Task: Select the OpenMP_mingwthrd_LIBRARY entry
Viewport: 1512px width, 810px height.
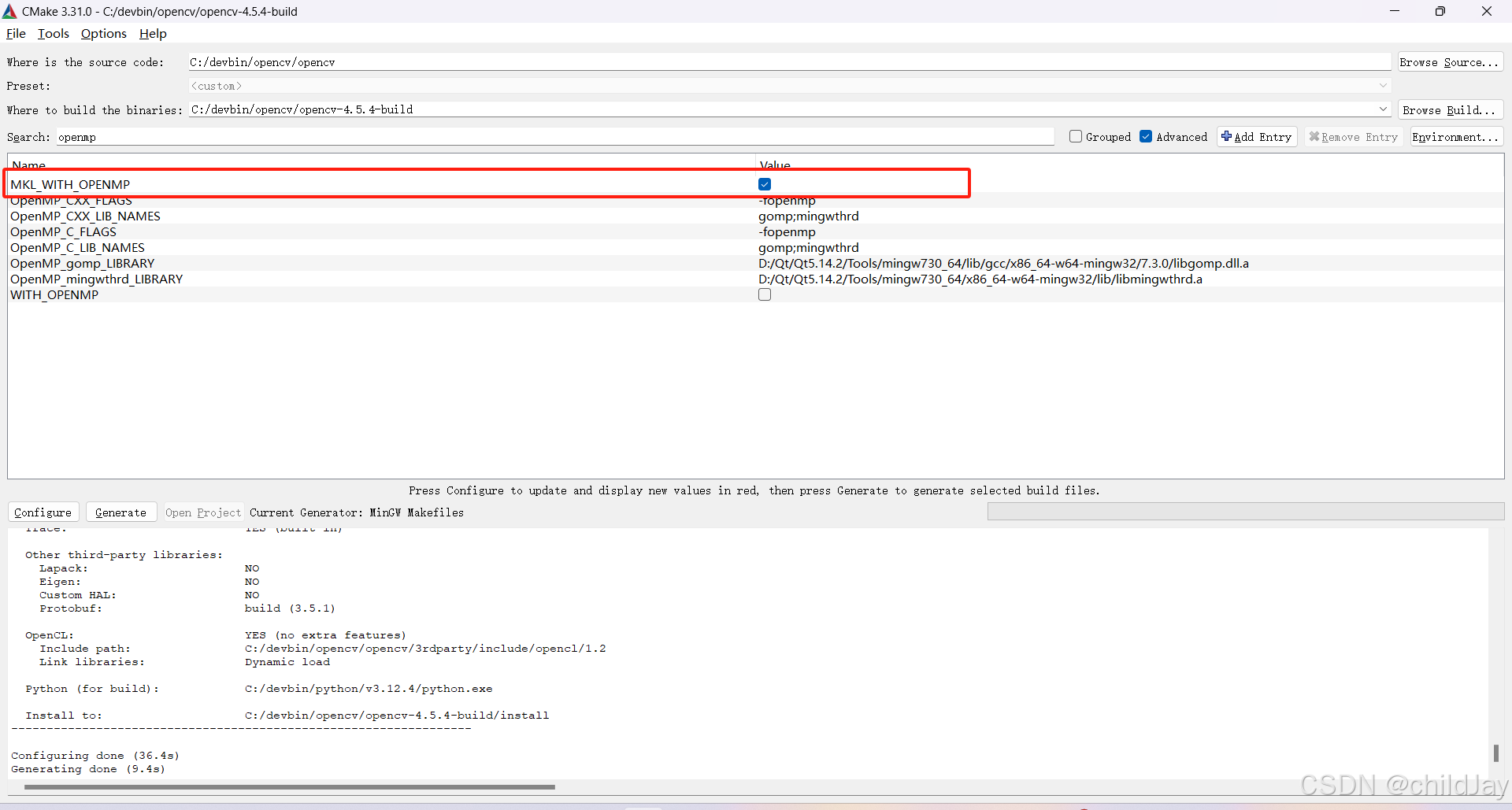Action: pos(96,279)
